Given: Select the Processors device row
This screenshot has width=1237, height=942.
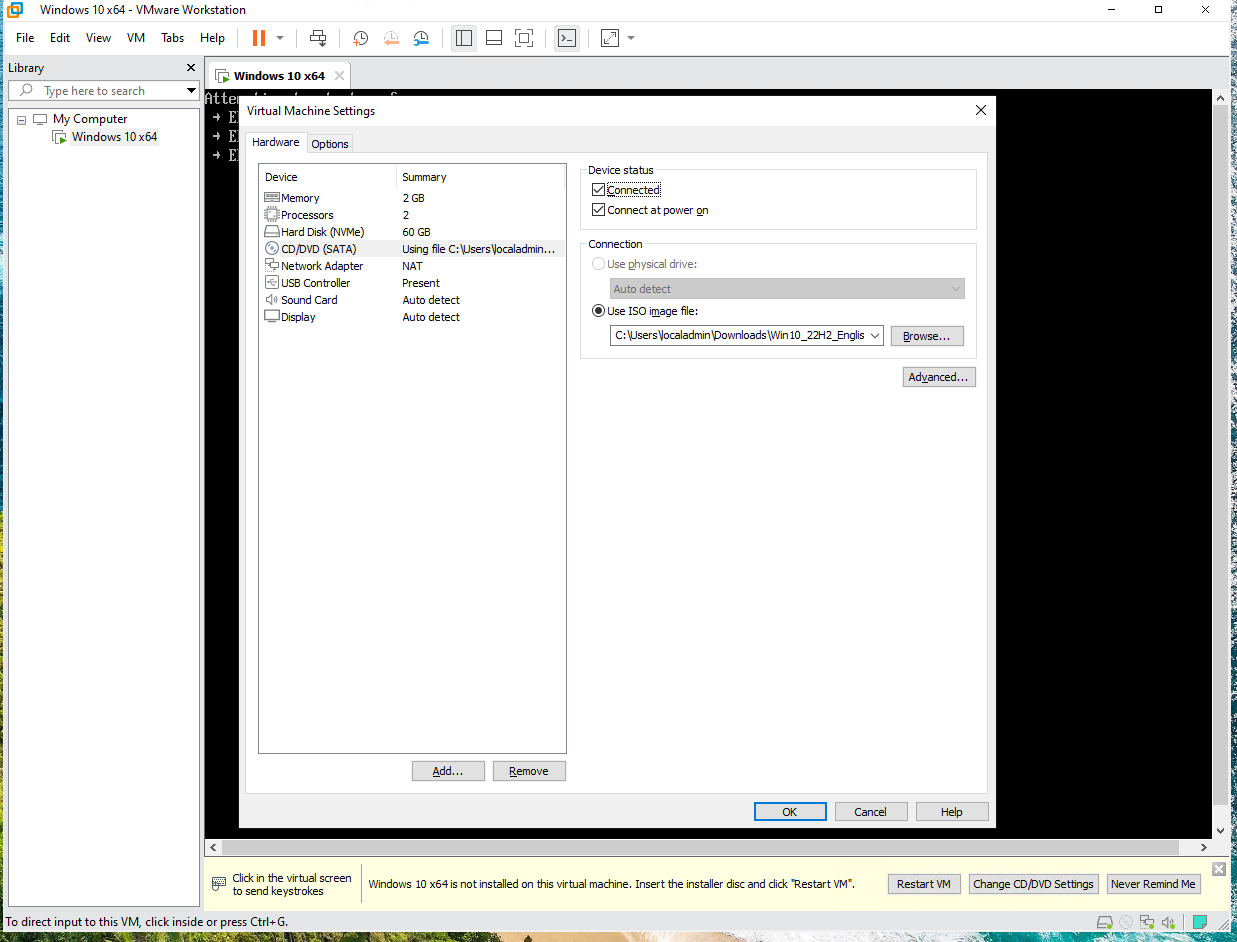Looking at the screenshot, I should [x=411, y=215].
